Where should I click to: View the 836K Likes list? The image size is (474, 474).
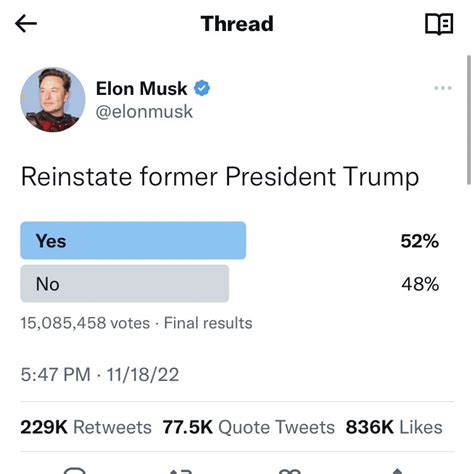394,427
